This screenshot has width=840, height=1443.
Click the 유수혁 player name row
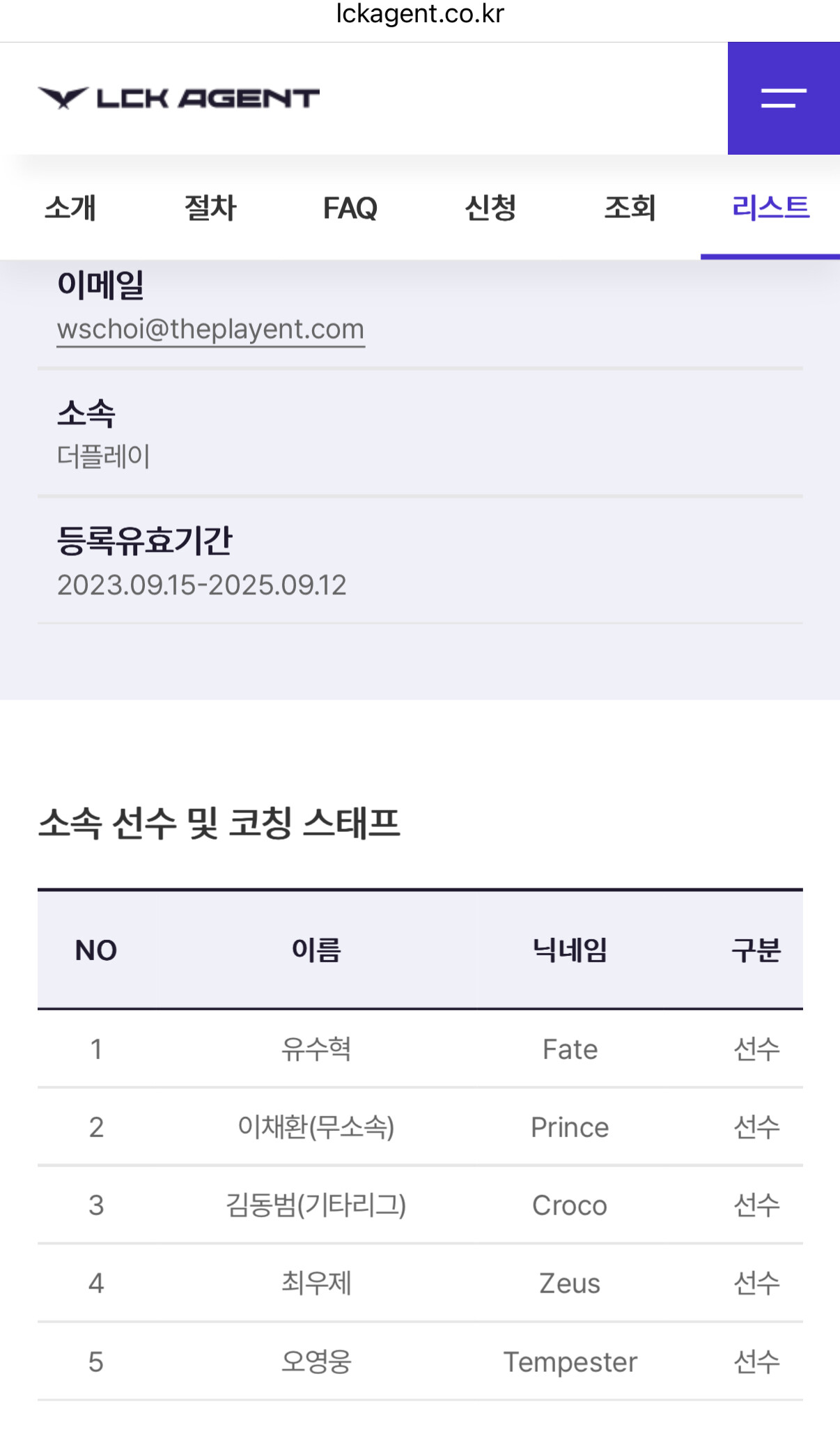[x=316, y=1049]
